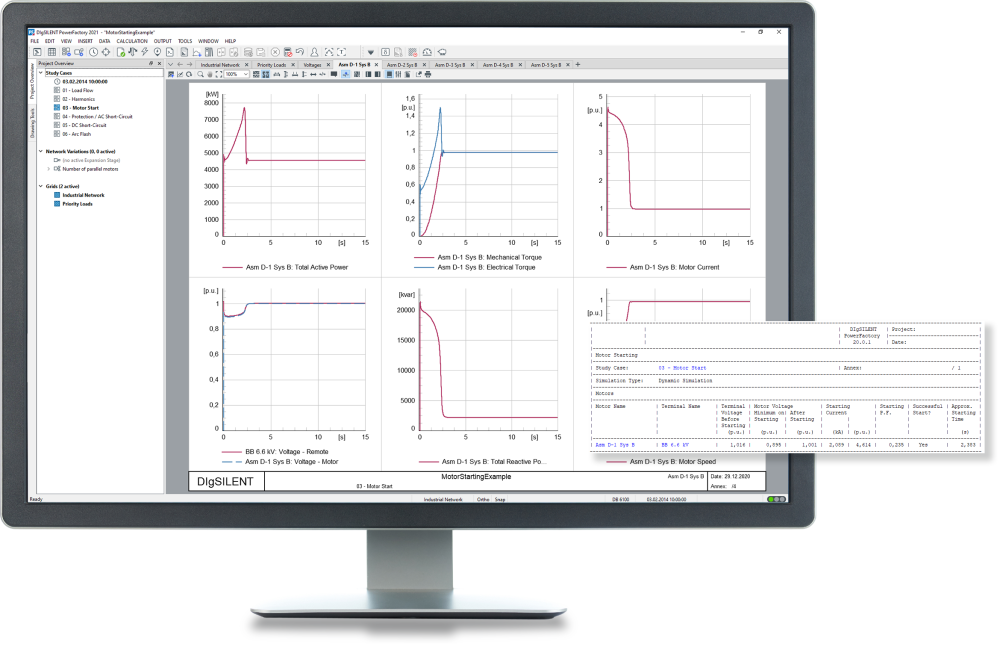Click the DIgSILENT title block label
The width and height of the screenshot is (1000, 667).
(x=225, y=481)
